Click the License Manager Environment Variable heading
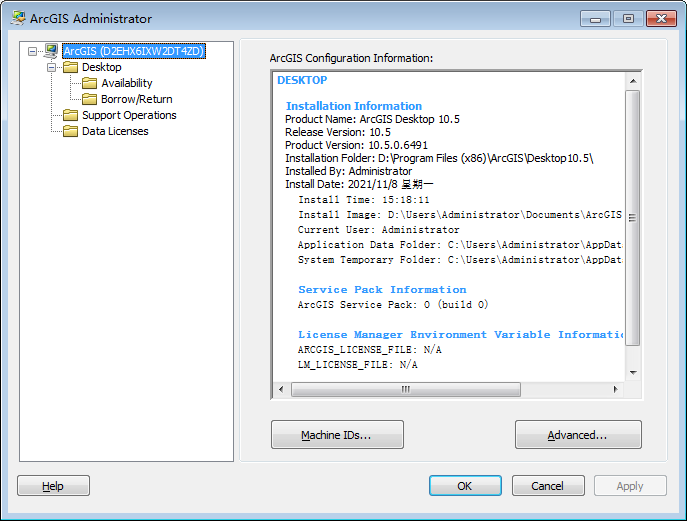This screenshot has width=687, height=521. click(460, 335)
